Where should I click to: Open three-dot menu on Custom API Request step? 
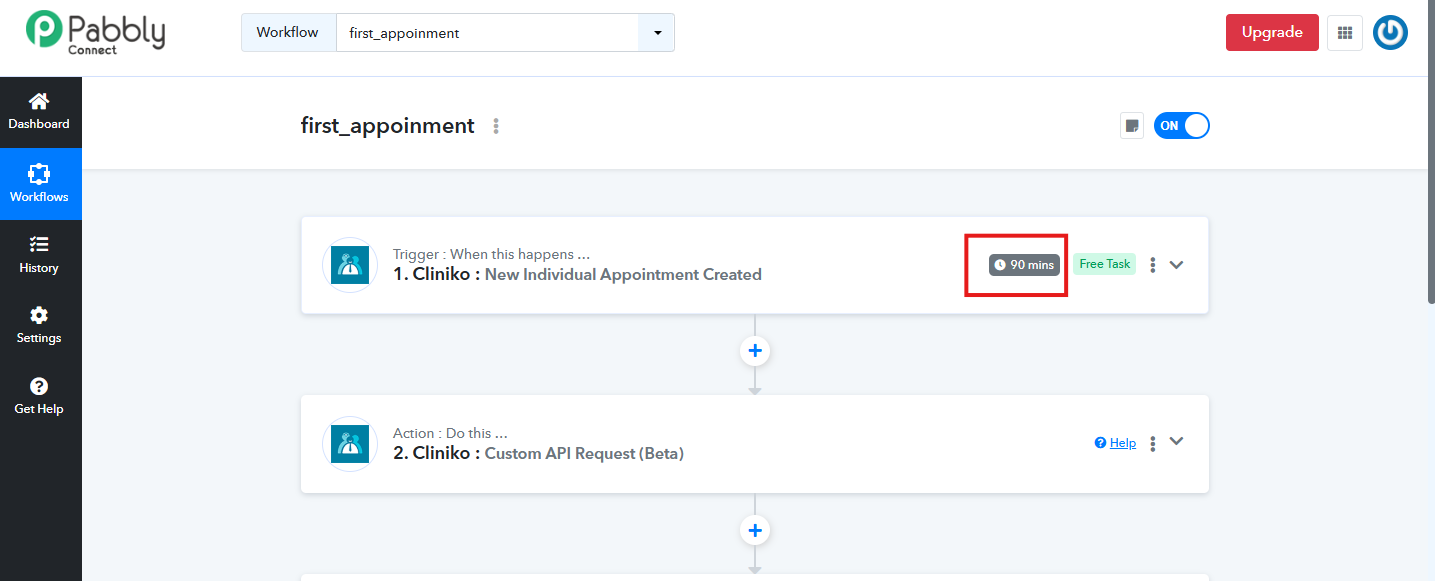1153,443
